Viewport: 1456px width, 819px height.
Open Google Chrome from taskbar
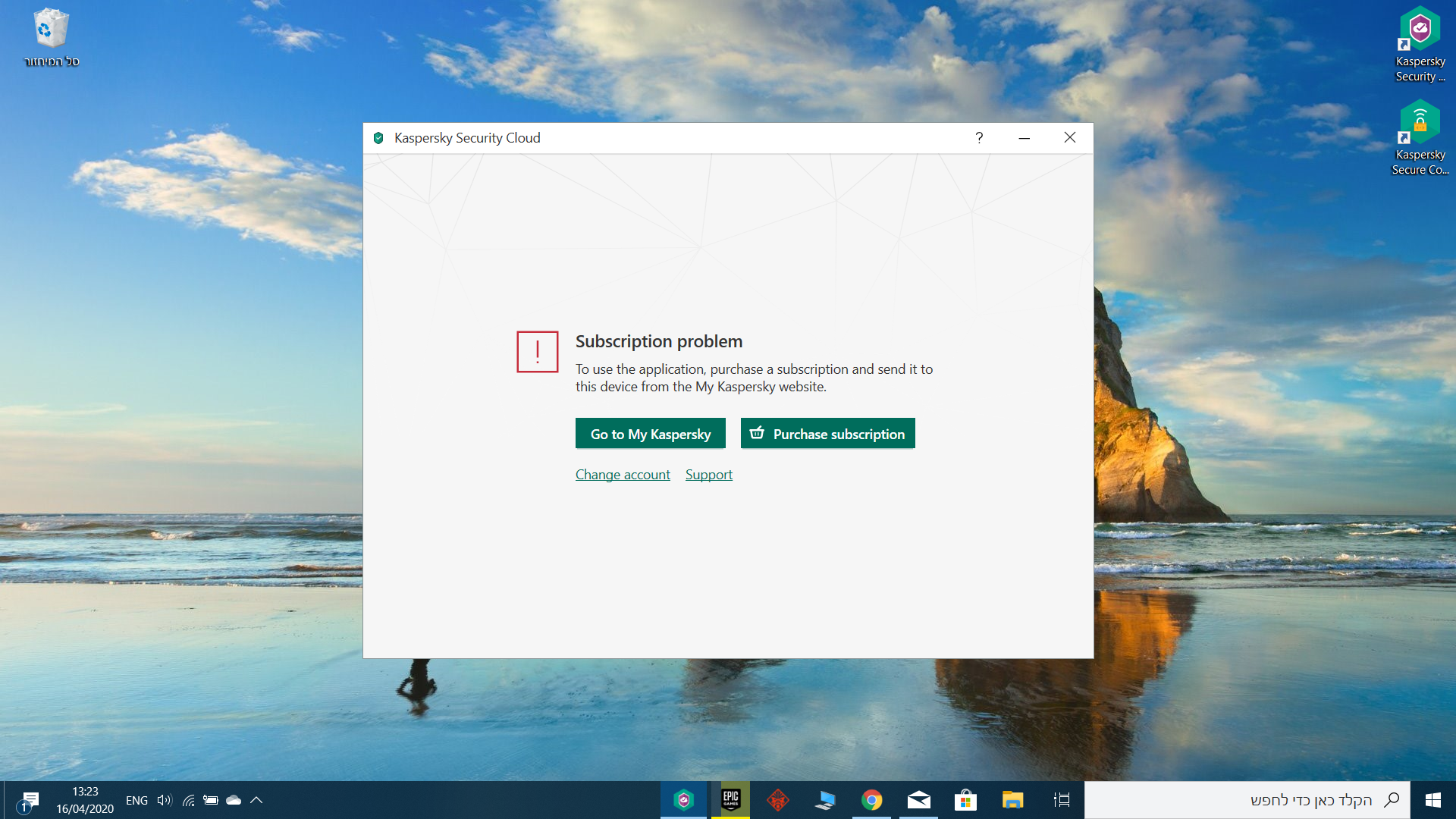(x=872, y=800)
